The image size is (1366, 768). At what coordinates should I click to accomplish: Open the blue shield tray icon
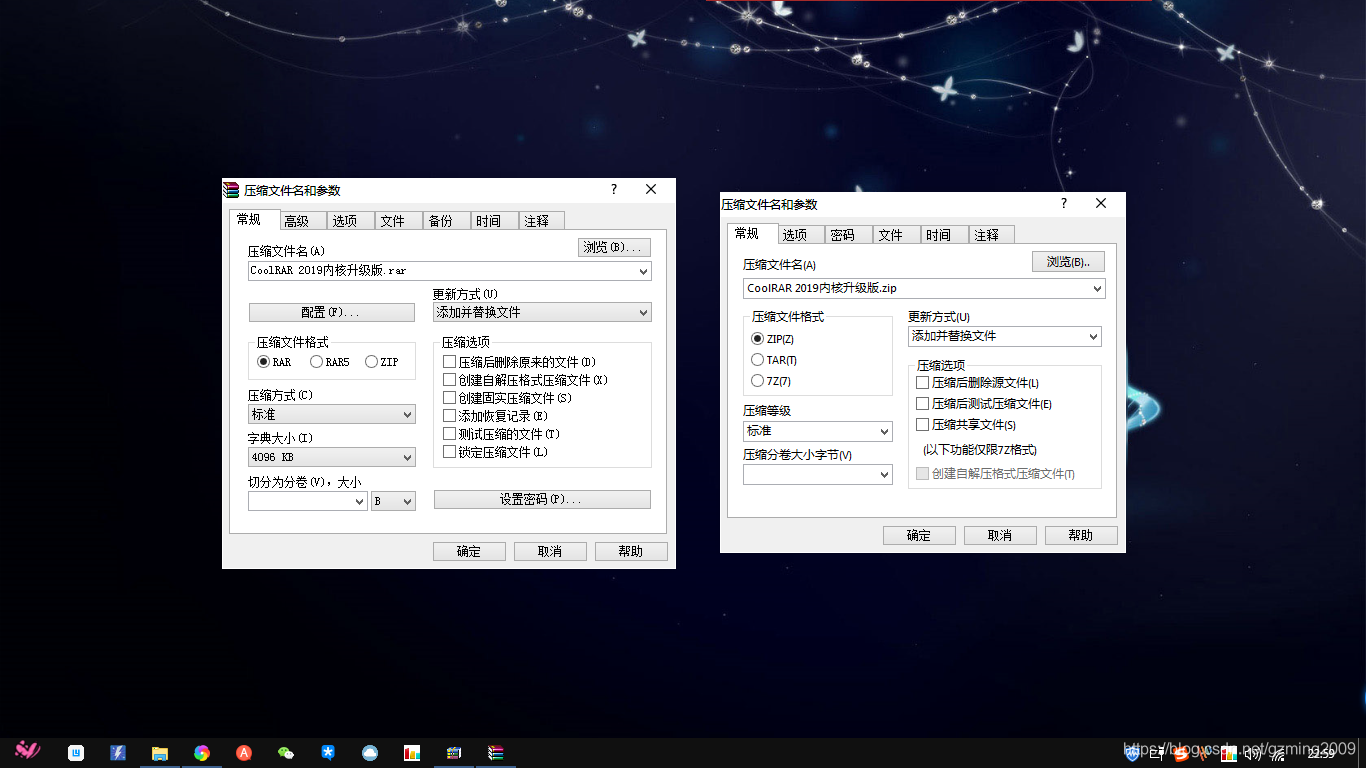[1133, 753]
